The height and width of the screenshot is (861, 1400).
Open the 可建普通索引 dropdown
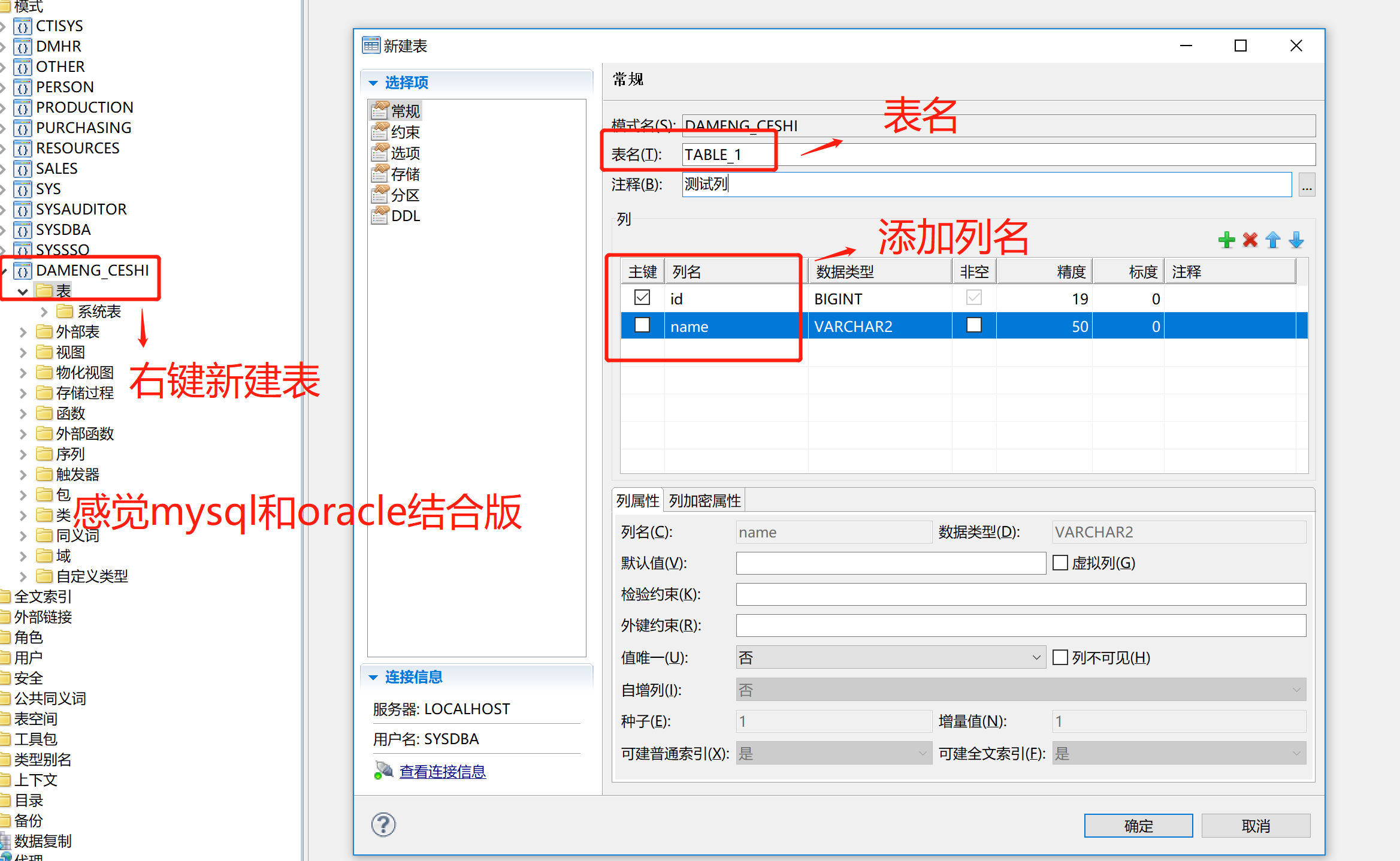tap(834, 753)
